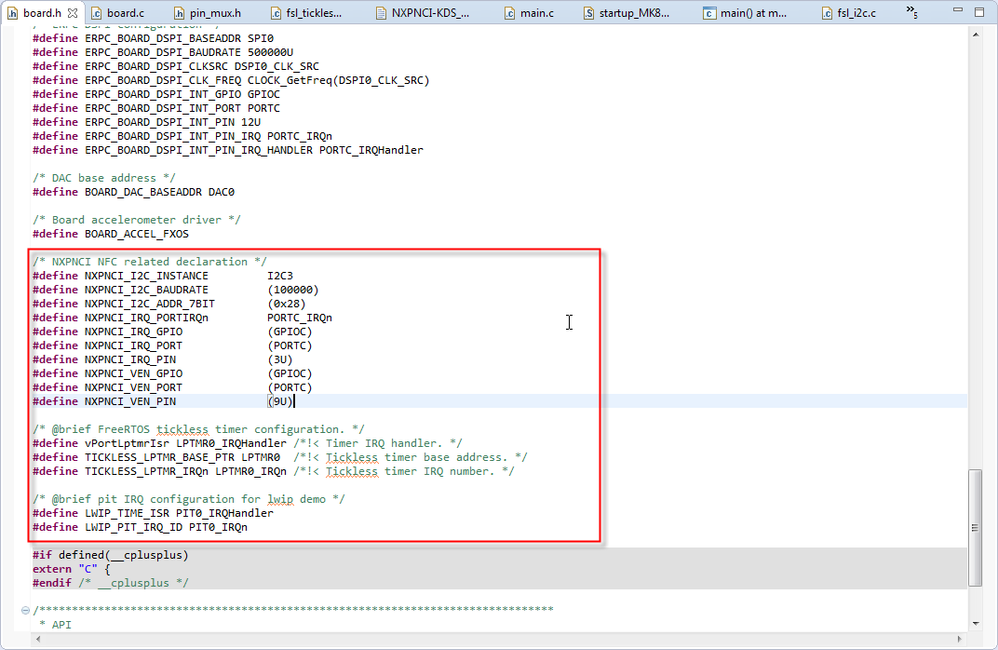Click the vertical scrollbar thumb
Screen dimensions: 998x650
[x=975, y=528]
